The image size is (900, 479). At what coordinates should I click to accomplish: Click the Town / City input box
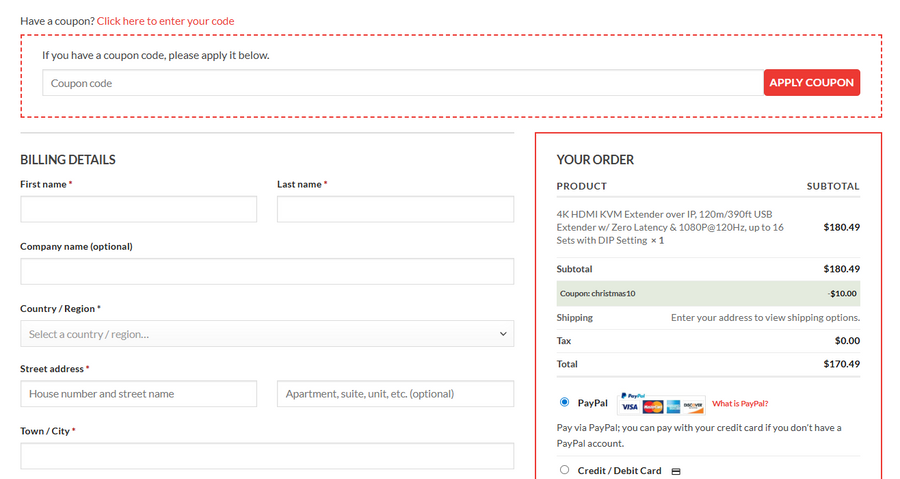tap(266, 456)
